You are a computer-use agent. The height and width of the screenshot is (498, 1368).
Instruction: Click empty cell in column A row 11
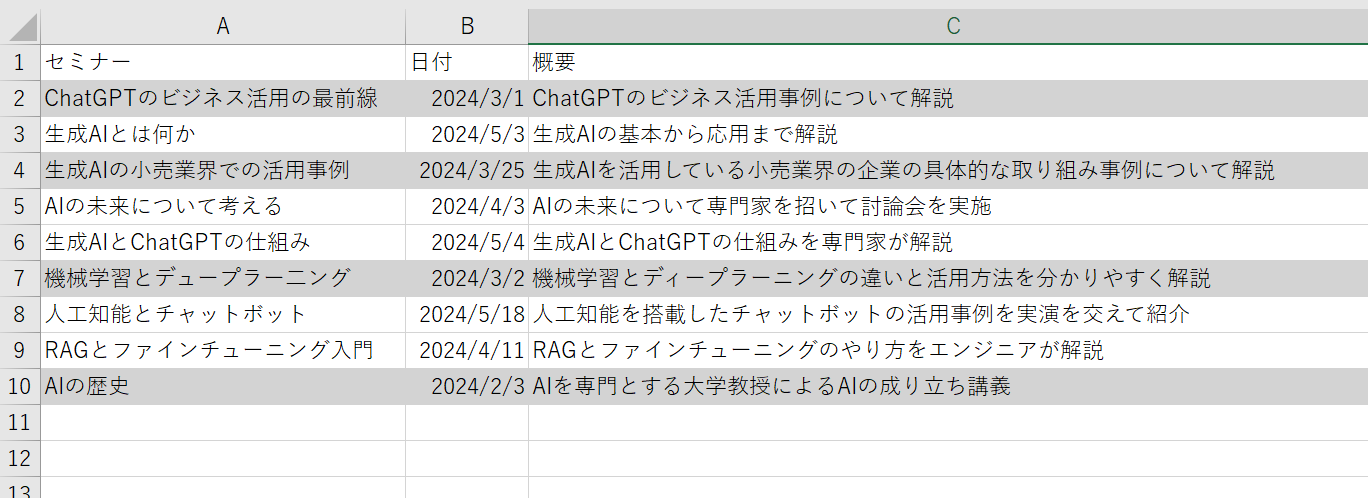tap(223, 422)
